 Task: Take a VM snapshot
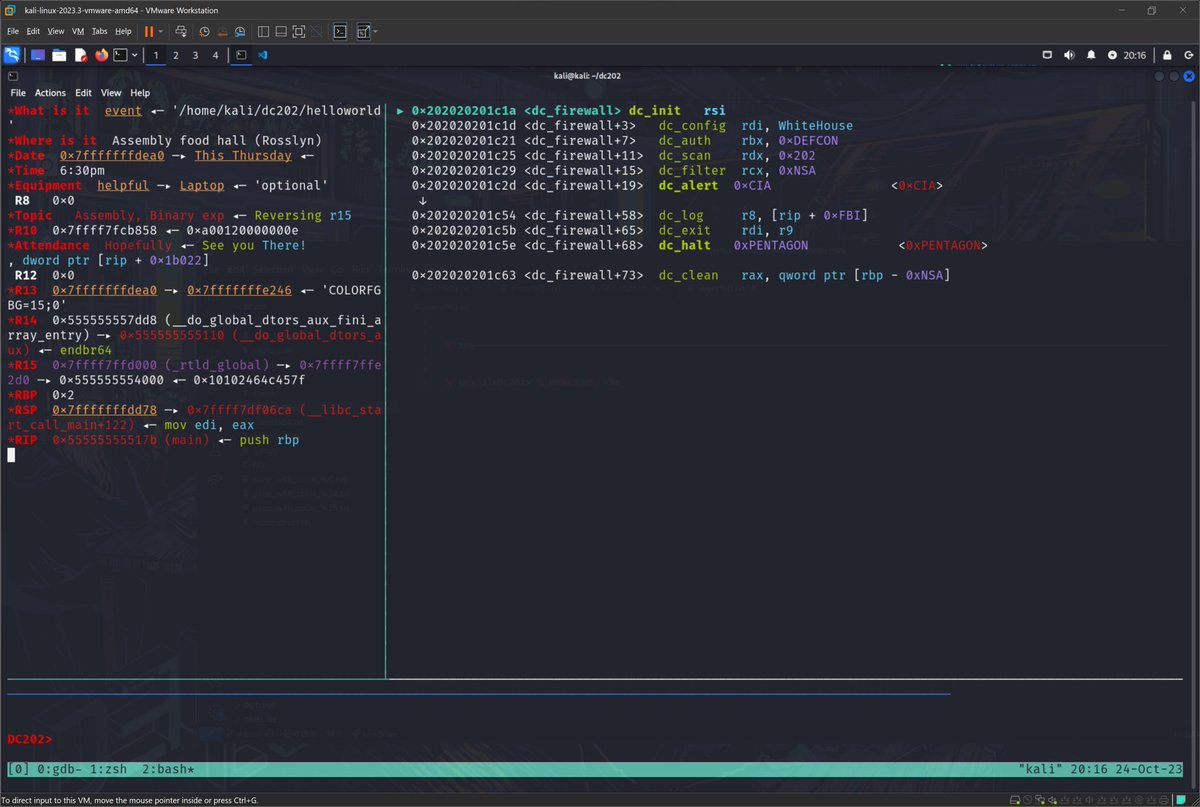(x=204, y=31)
